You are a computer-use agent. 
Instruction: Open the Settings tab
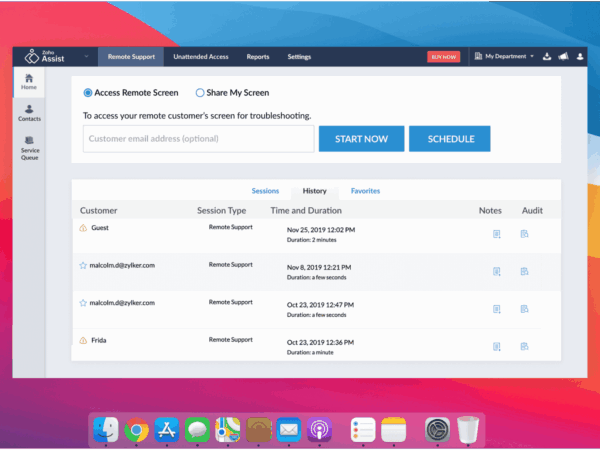(299, 57)
